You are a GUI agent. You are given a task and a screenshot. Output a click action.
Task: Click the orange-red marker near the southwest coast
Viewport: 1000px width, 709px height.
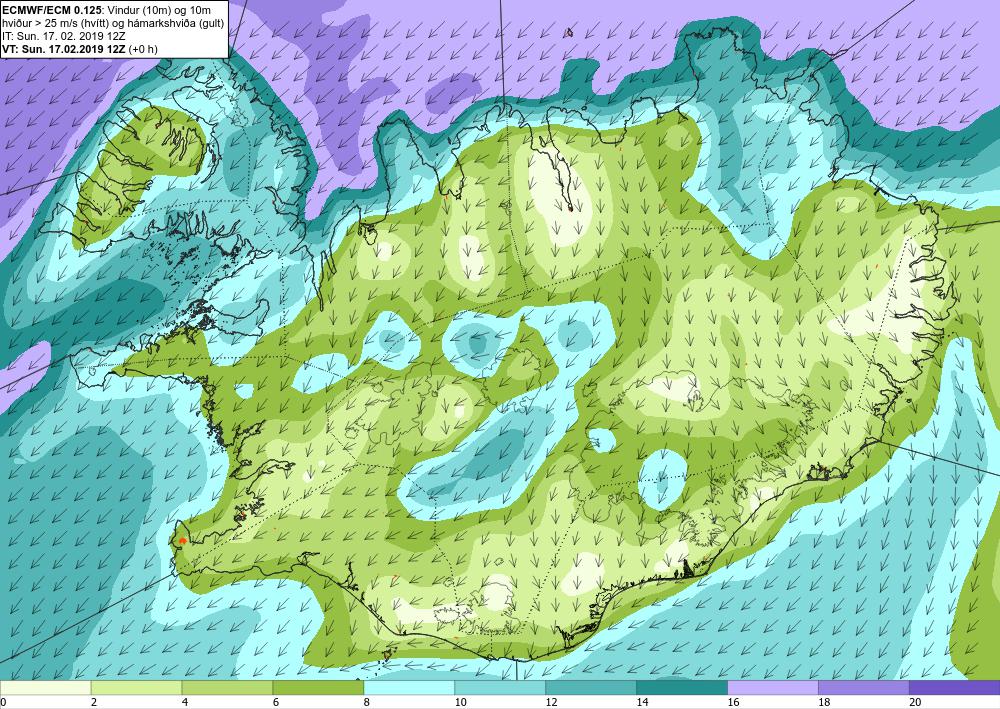click(183, 540)
